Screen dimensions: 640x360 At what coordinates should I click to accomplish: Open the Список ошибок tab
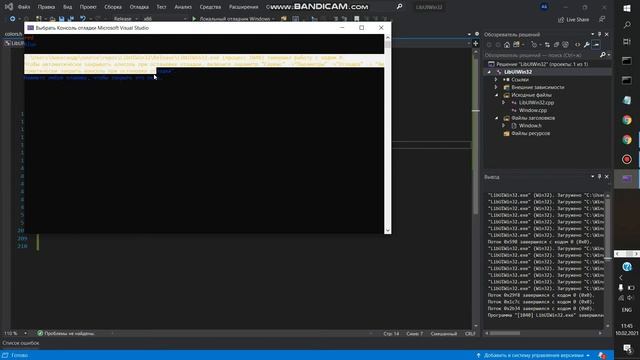click(21, 343)
